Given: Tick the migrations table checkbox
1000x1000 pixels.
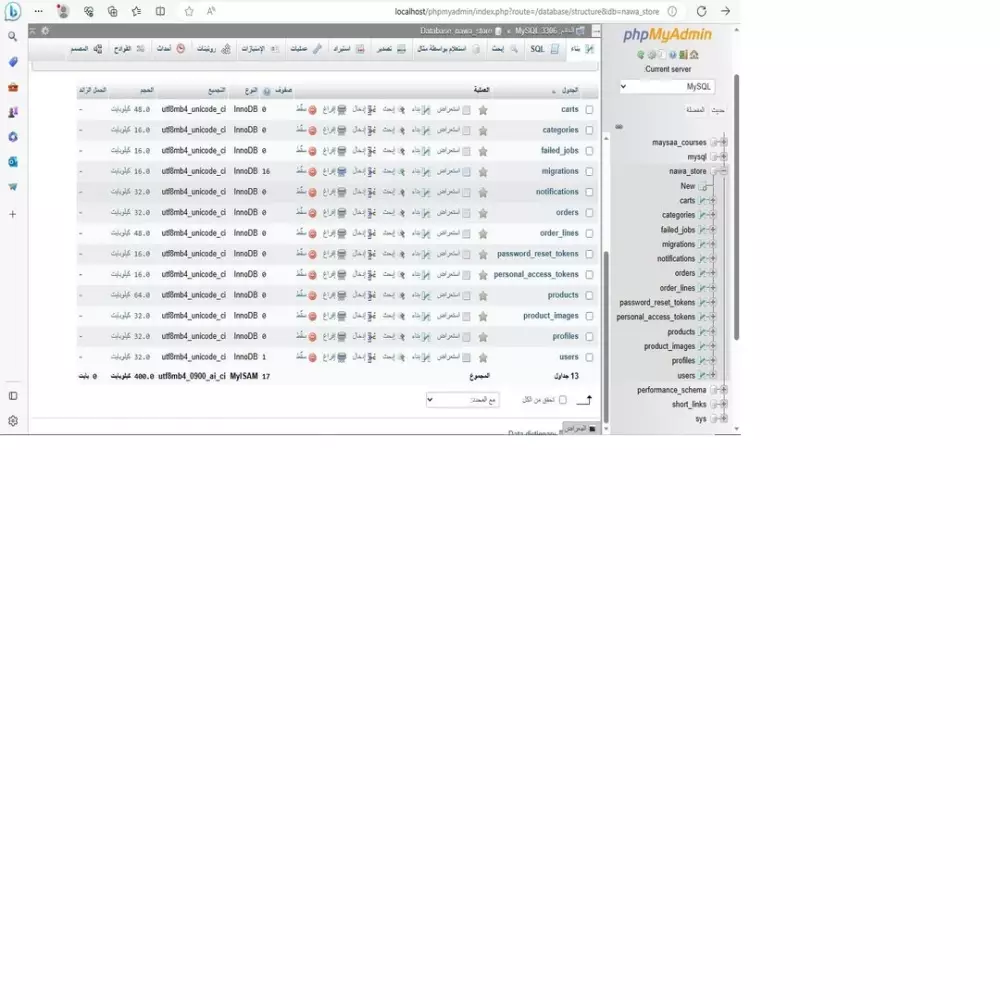Looking at the screenshot, I should pos(589,172).
